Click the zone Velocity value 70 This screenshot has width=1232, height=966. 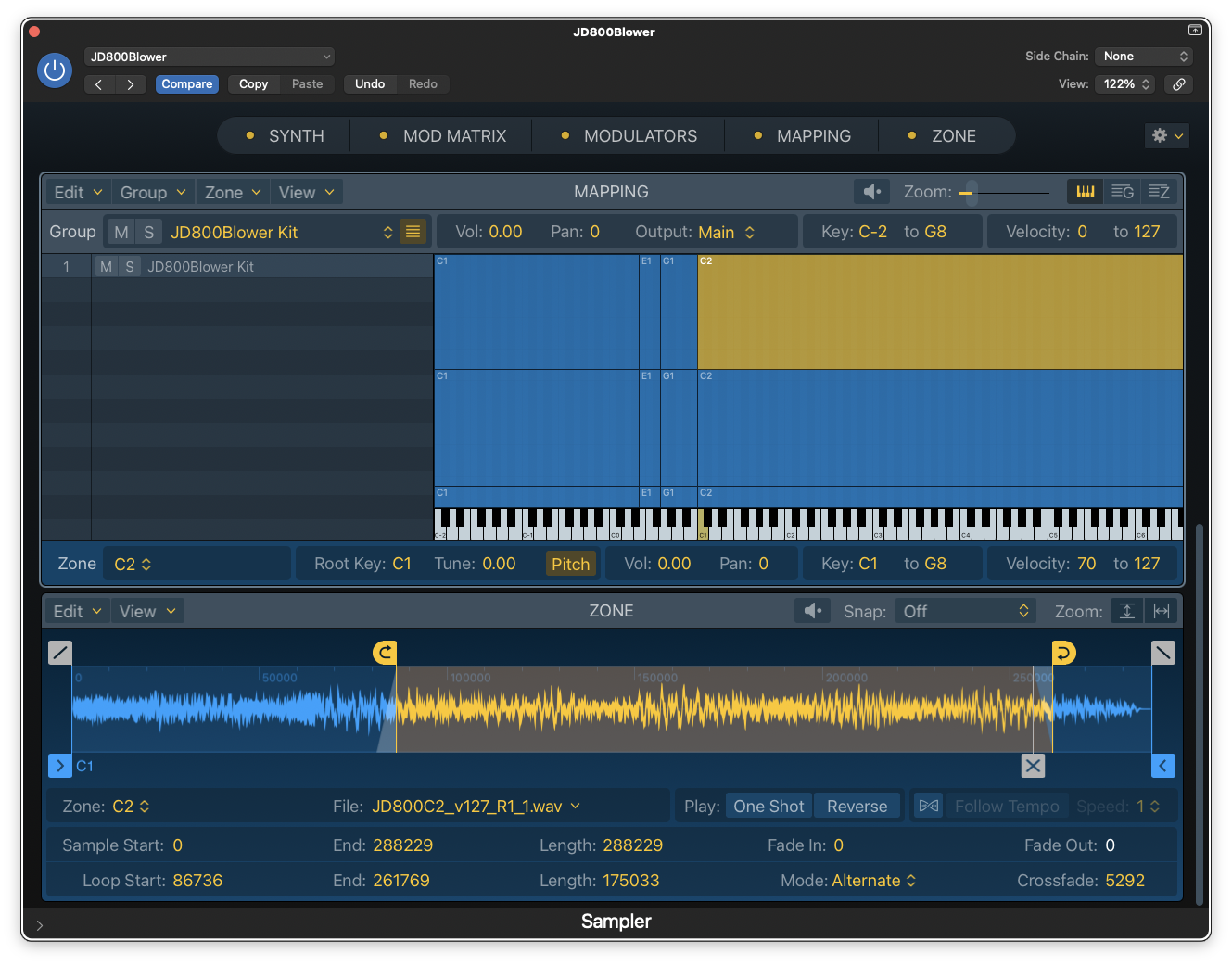1086,564
